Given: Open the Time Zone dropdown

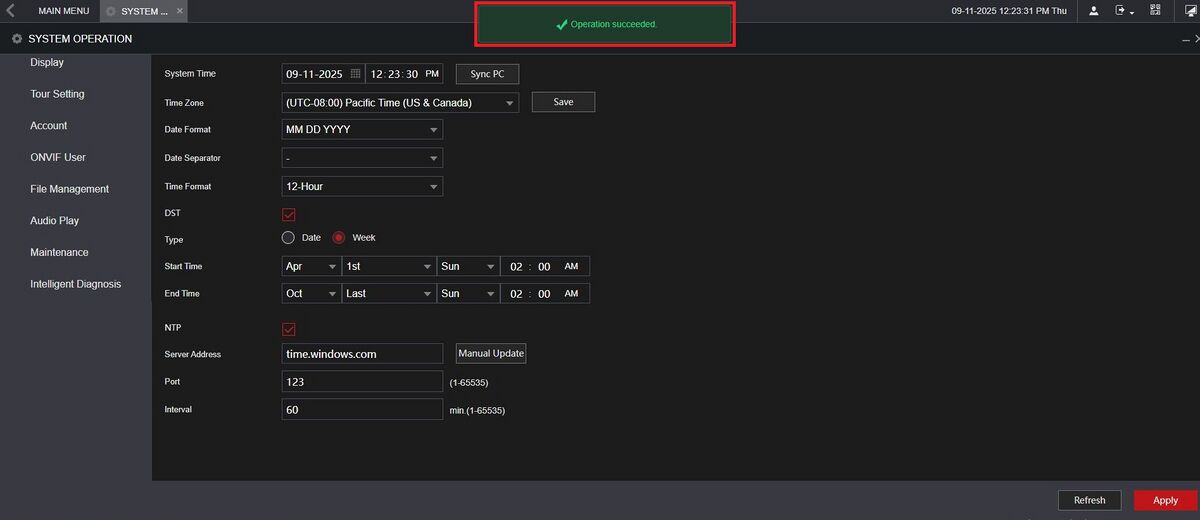Looking at the screenshot, I should click(x=400, y=102).
